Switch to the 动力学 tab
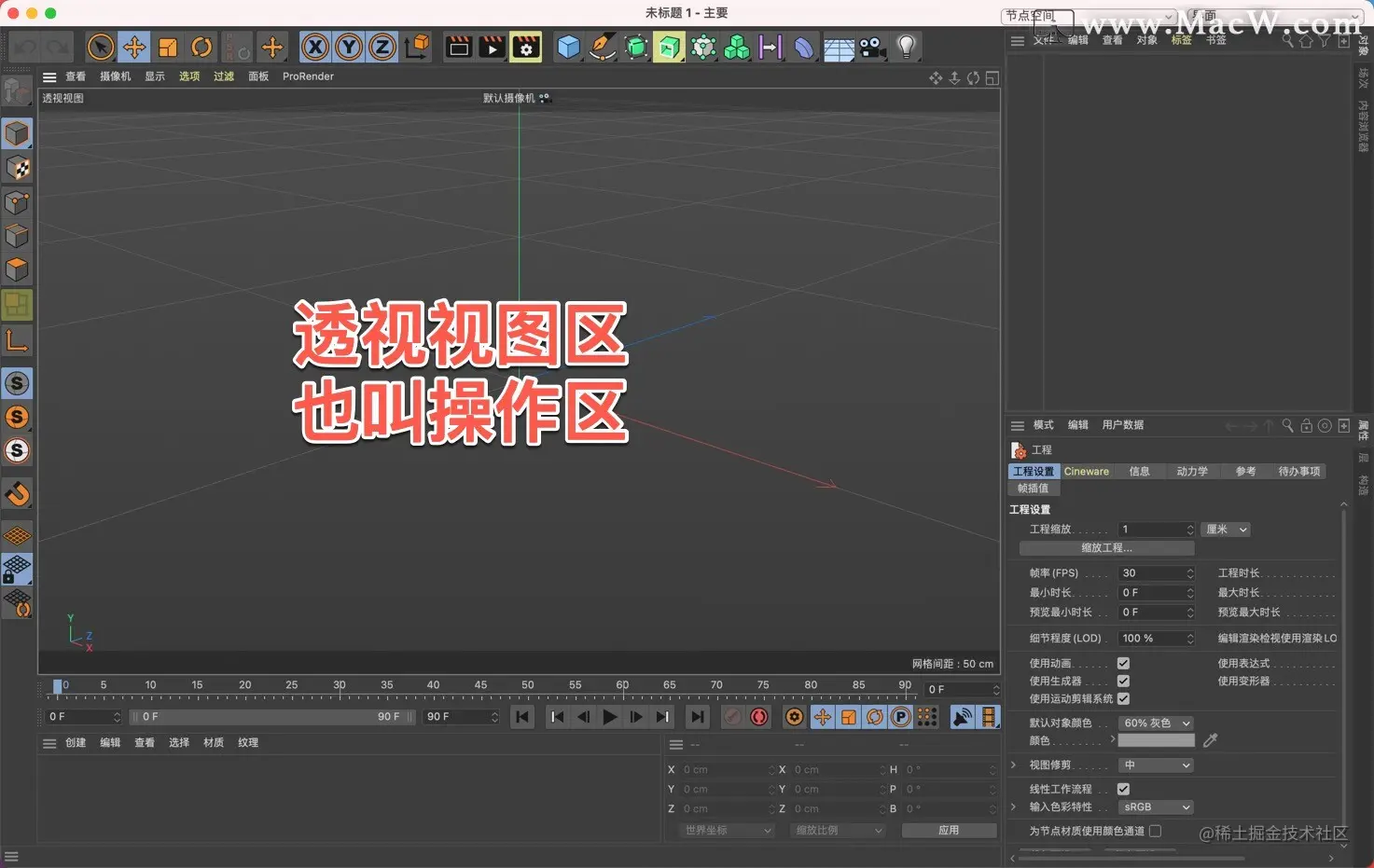1374x868 pixels. pos(1192,472)
